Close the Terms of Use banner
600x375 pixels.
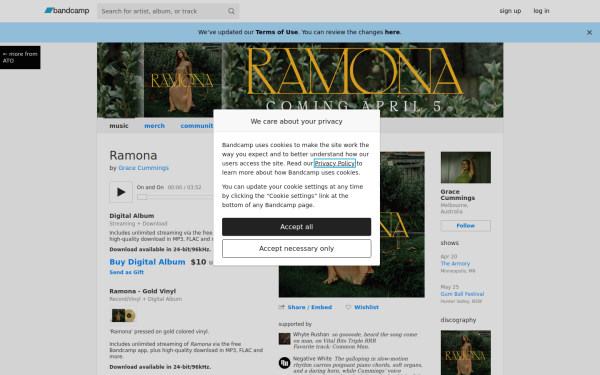pyautogui.click(x=589, y=33)
